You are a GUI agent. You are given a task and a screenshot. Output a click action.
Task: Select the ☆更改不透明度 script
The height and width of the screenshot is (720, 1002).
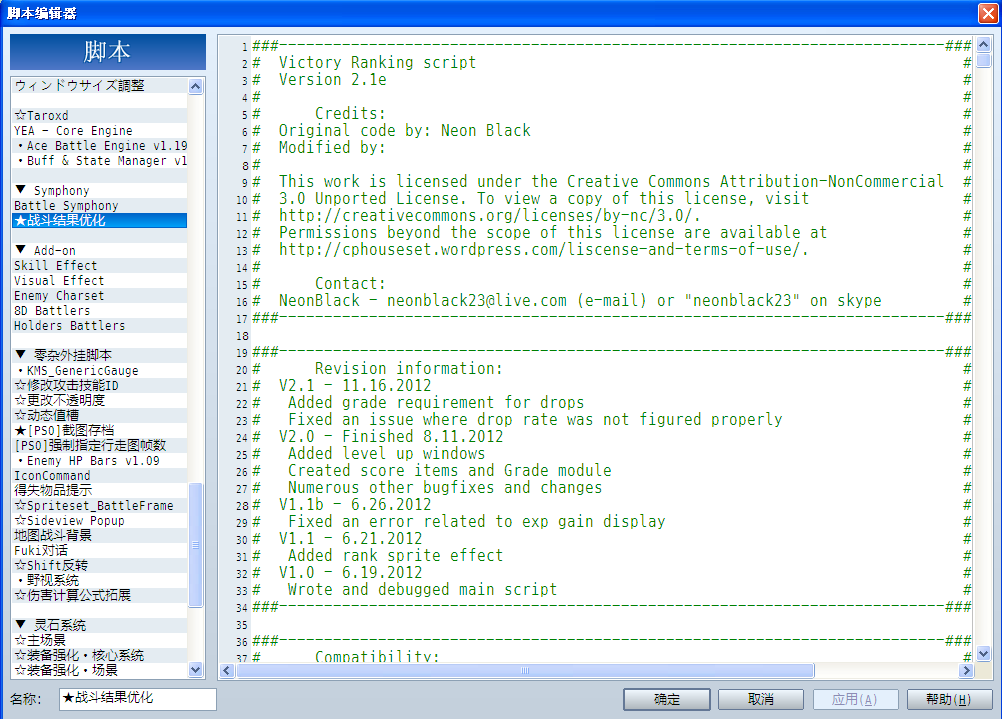point(100,401)
